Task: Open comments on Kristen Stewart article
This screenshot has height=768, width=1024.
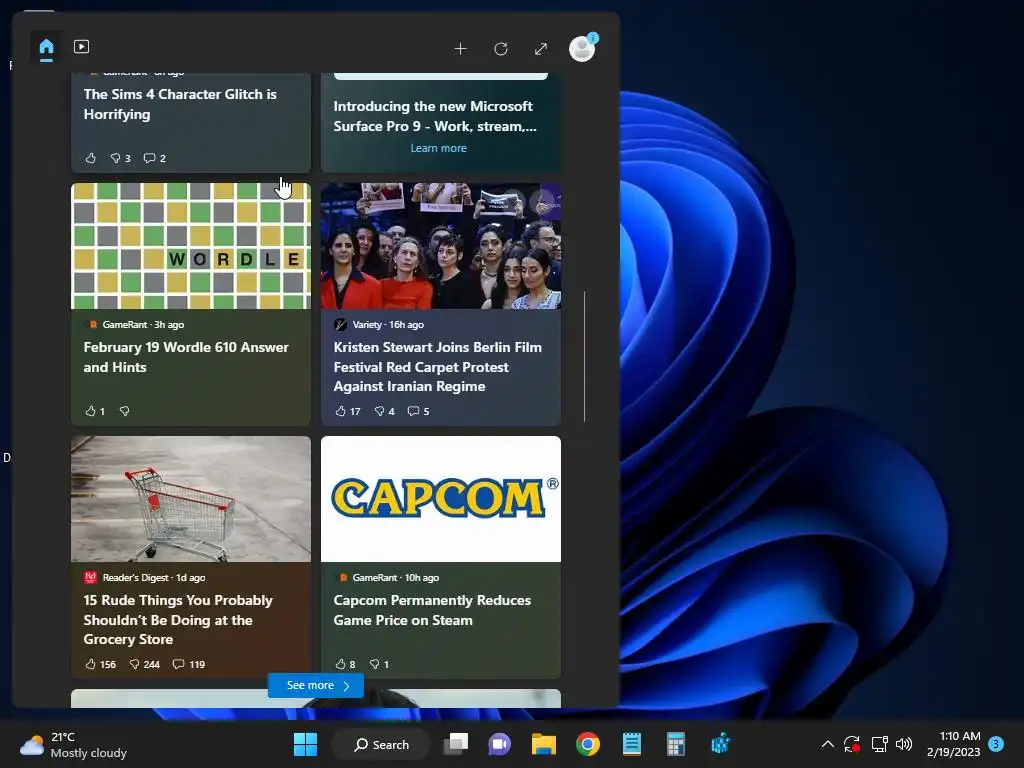Action: [419, 411]
